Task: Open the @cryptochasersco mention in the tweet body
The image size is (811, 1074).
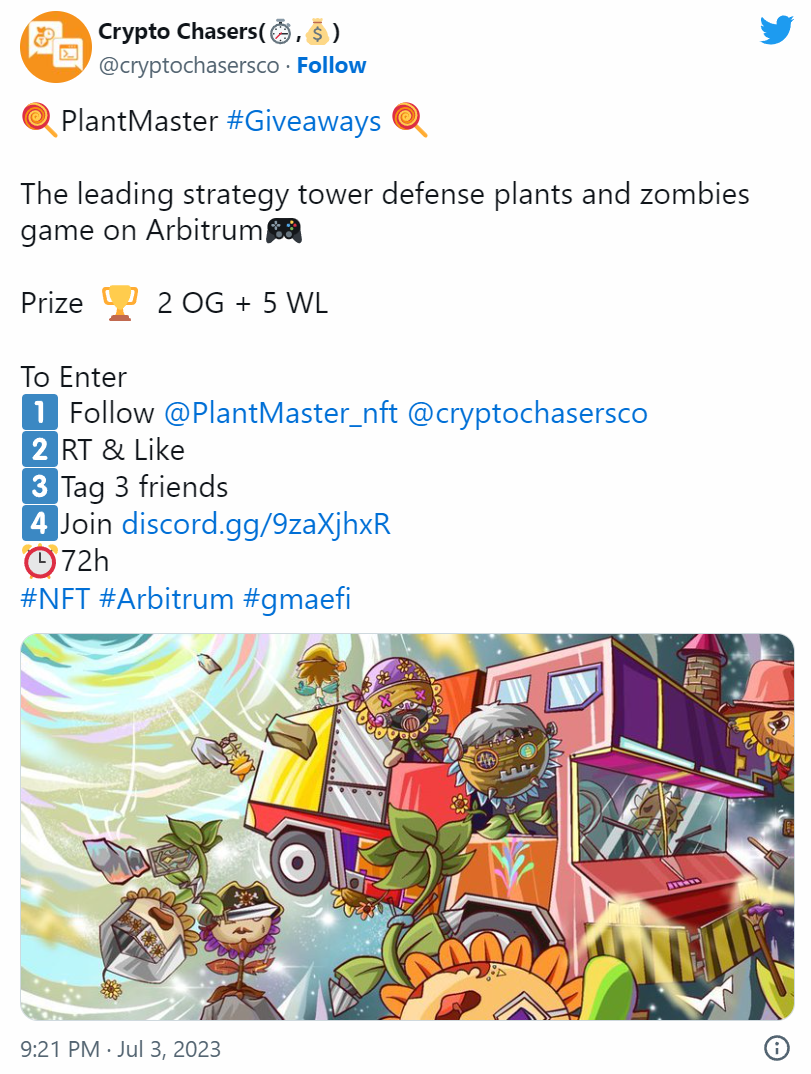Action: pos(527,413)
